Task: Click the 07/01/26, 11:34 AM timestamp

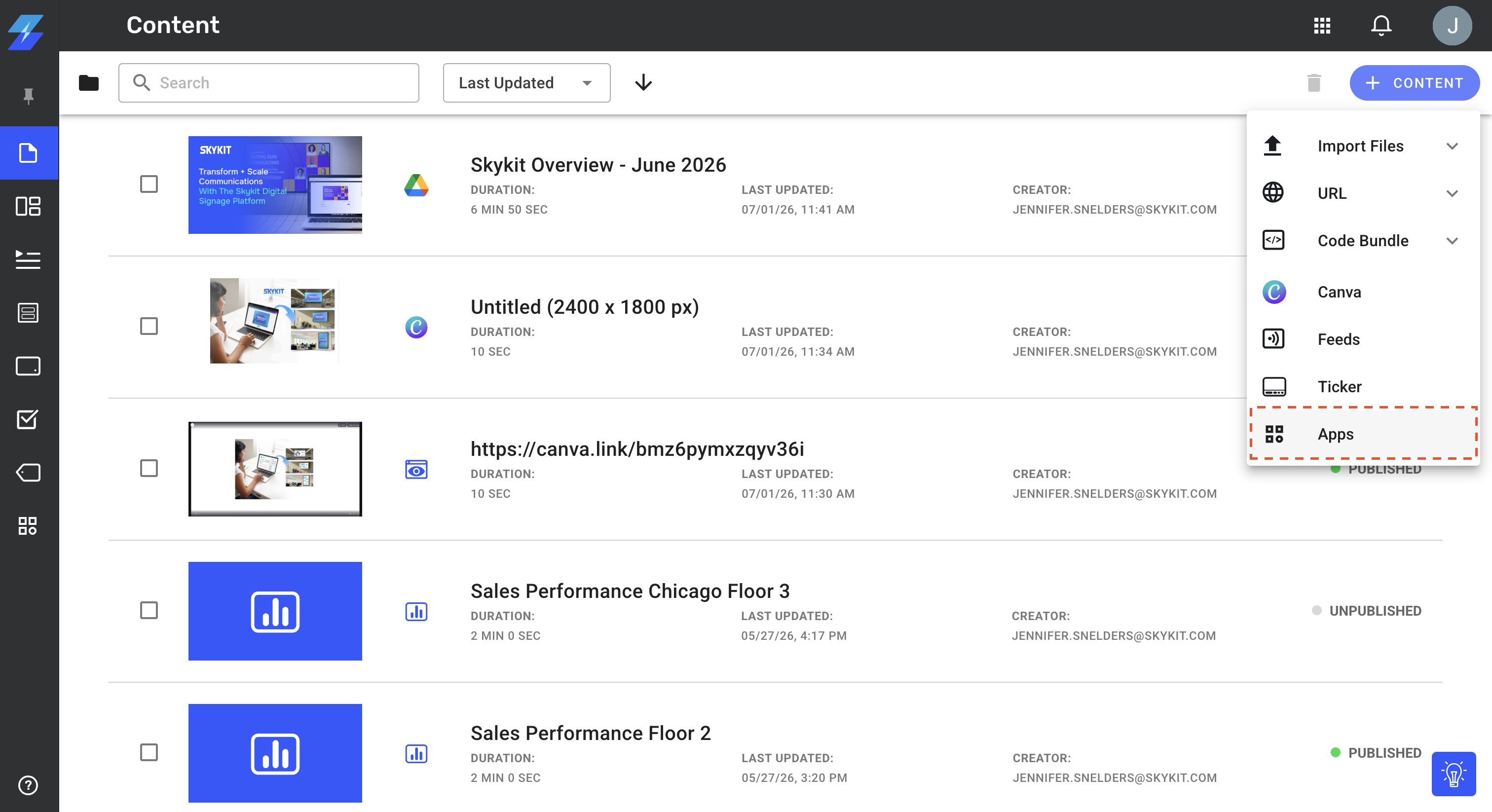Action: click(797, 352)
